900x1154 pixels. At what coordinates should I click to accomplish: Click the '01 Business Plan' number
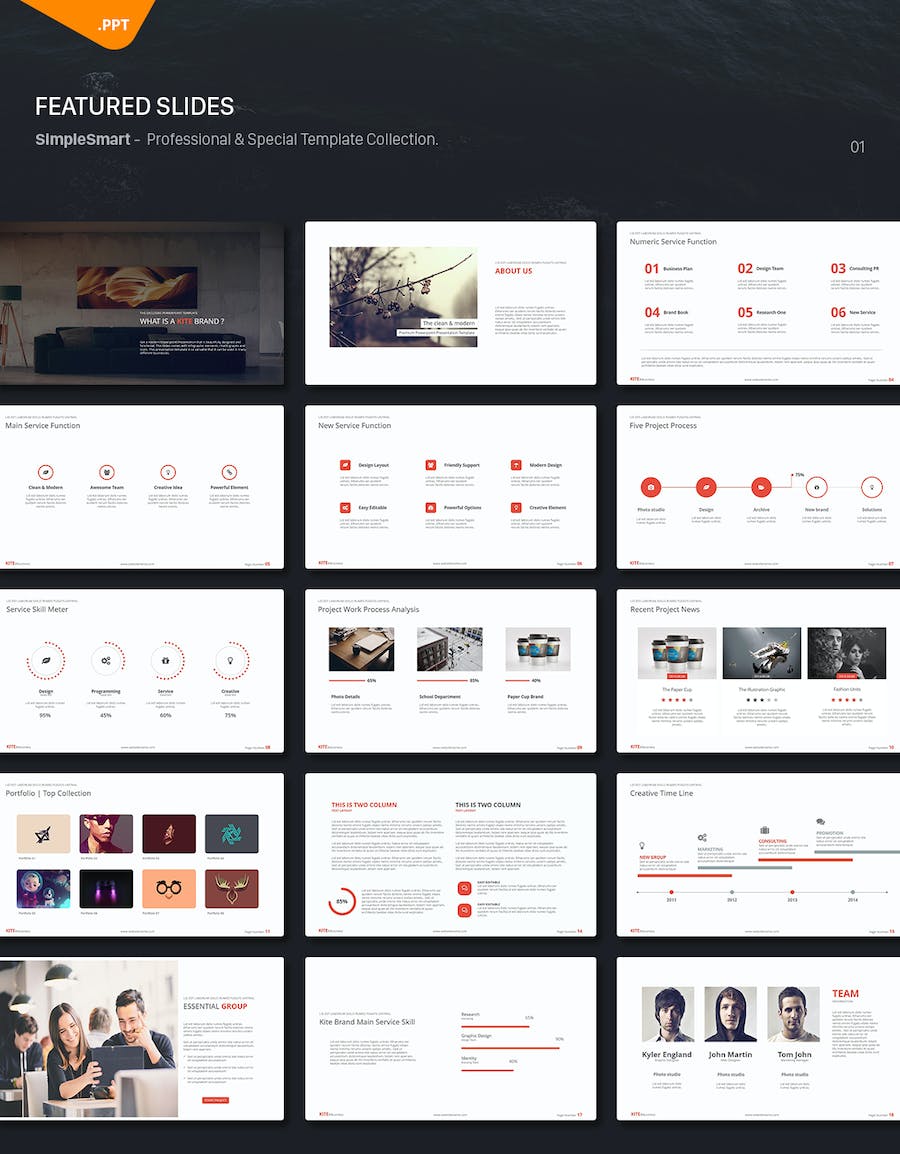coord(652,269)
